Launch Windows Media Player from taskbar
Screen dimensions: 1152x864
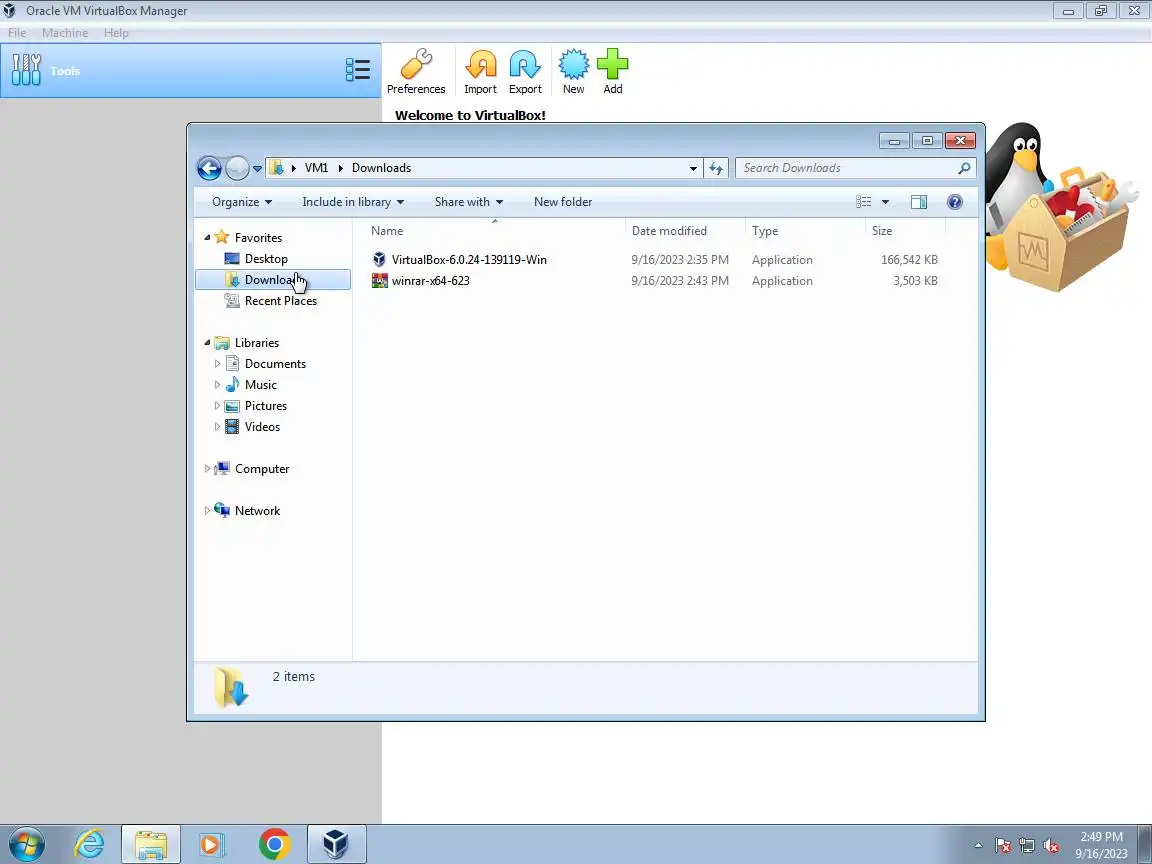pyautogui.click(x=212, y=845)
